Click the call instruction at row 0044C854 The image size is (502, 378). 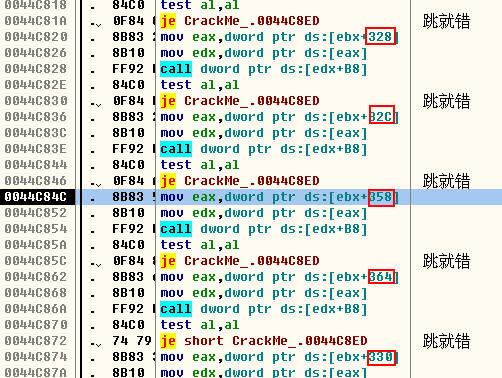coord(263,229)
